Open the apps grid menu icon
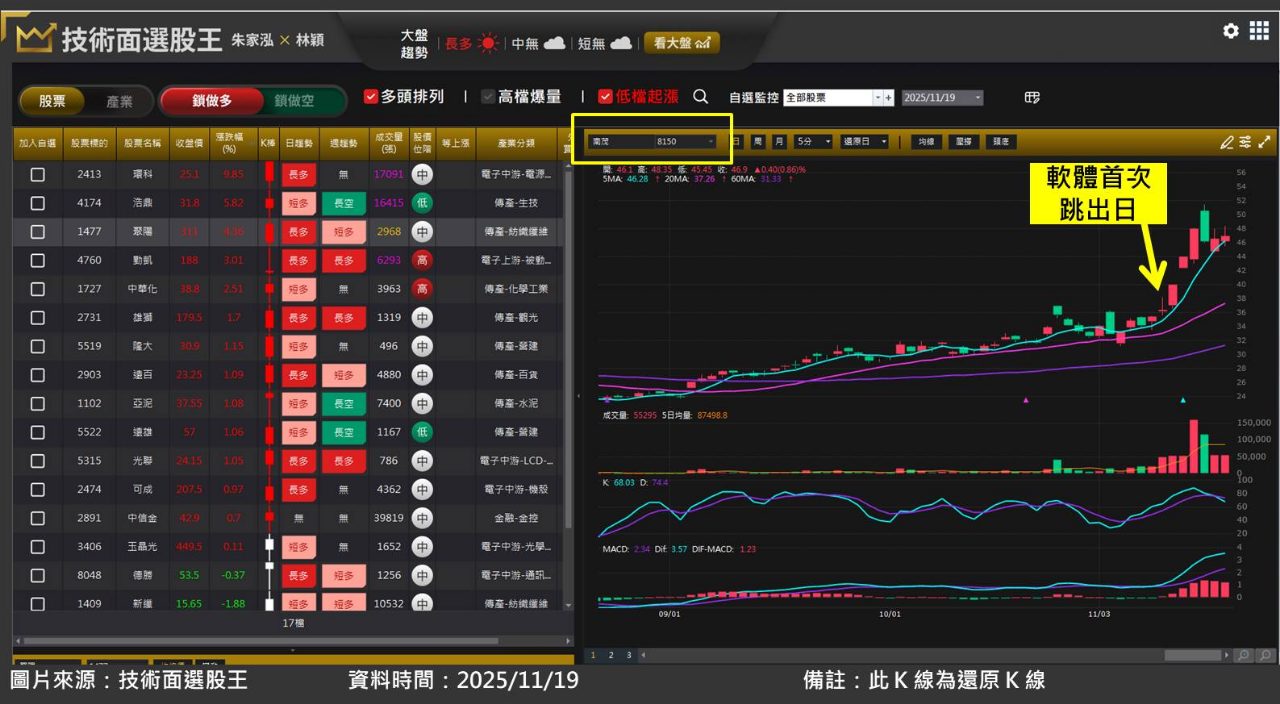The width and height of the screenshot is (1280, 704). (1259, 31)
